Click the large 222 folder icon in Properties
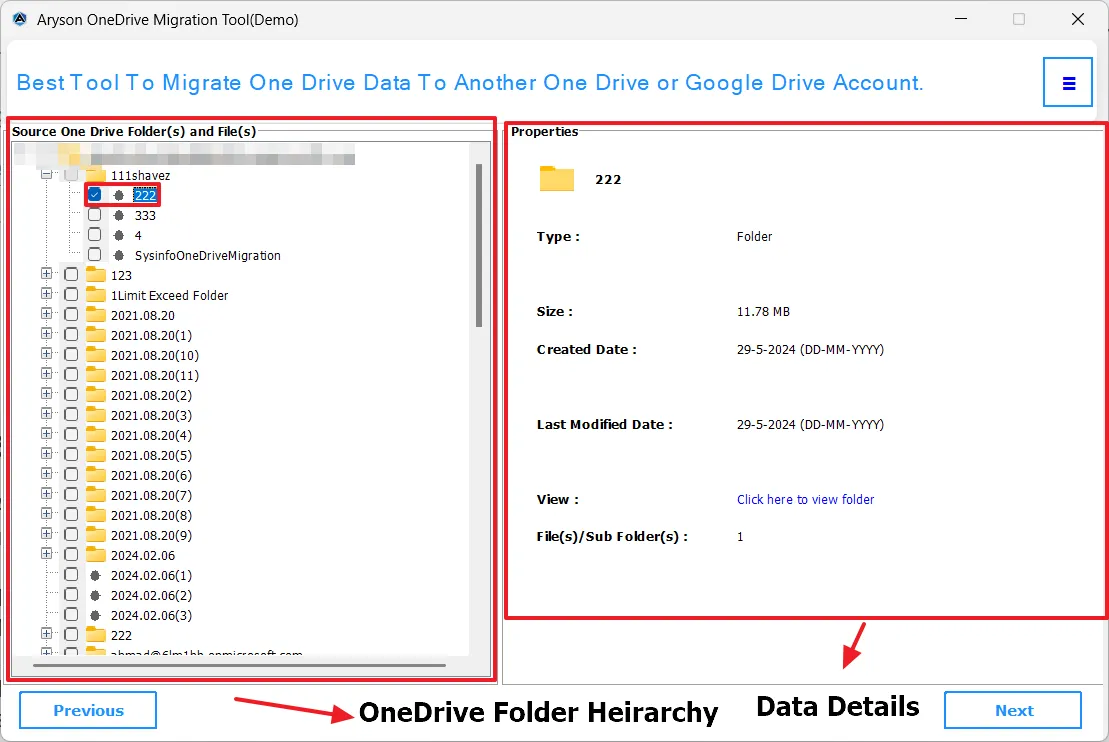Image resolution: width=1109 pixels, height=742 pixels. (x=557, y=179)
